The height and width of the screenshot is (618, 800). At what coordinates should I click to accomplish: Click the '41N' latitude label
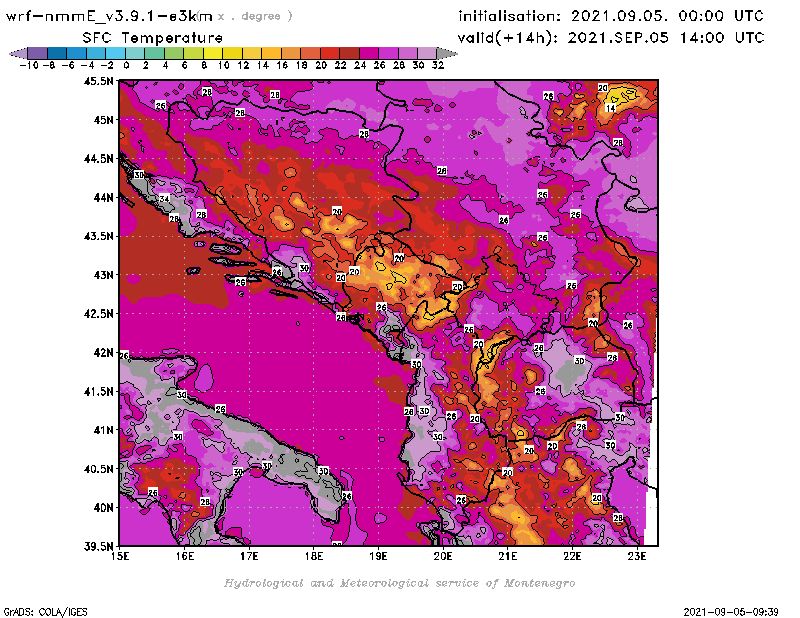click(103, 430)
